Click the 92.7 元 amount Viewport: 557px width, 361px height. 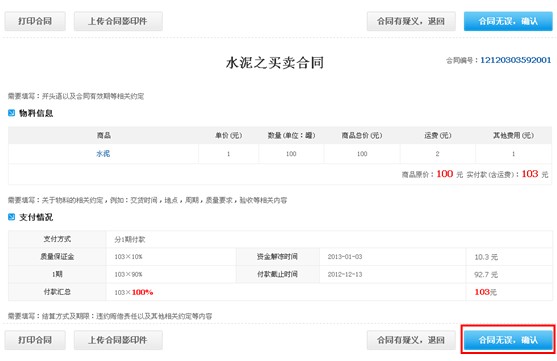[486, 275]
